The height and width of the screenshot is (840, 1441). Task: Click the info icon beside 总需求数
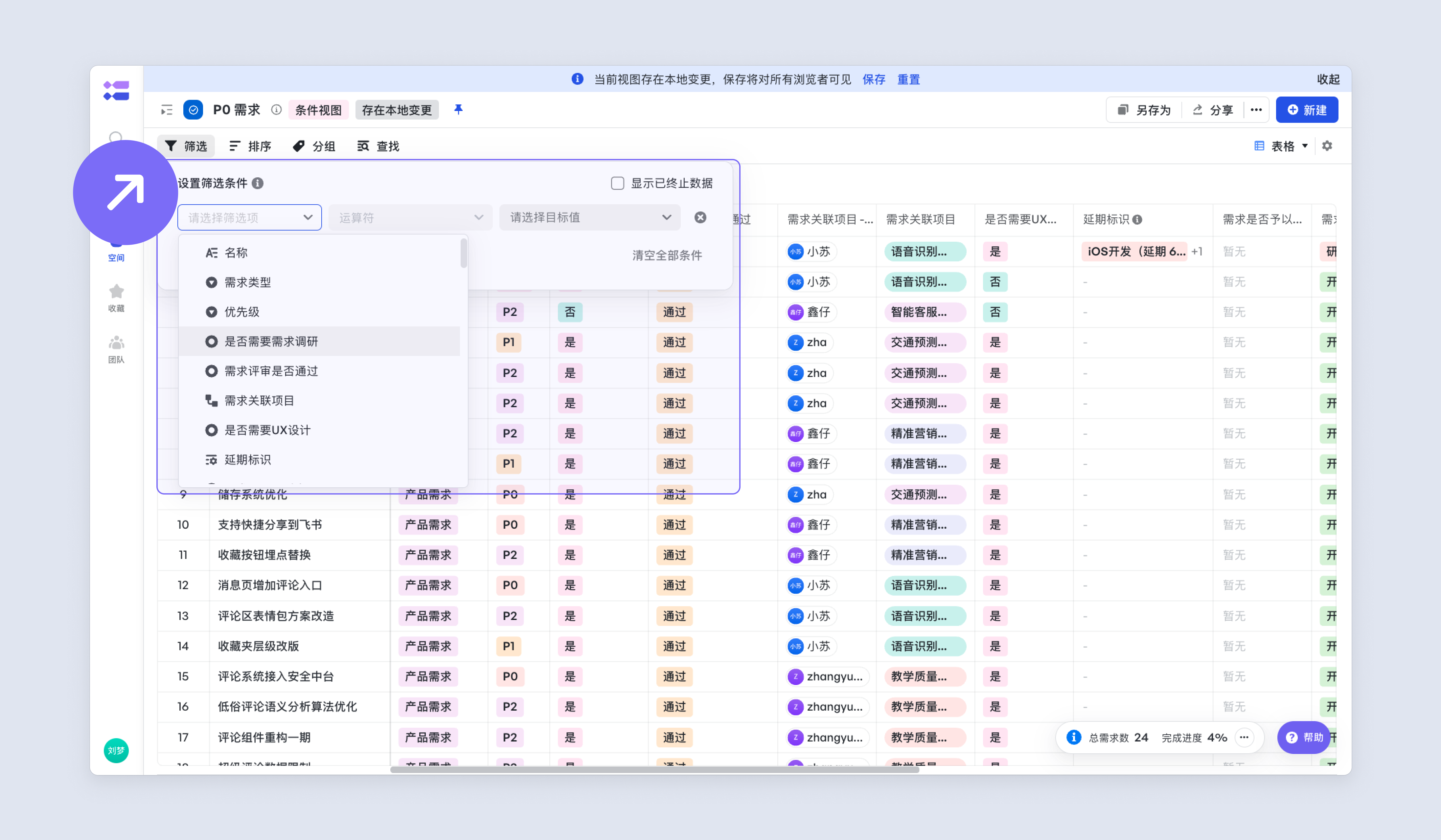[x=1074, y=737]
